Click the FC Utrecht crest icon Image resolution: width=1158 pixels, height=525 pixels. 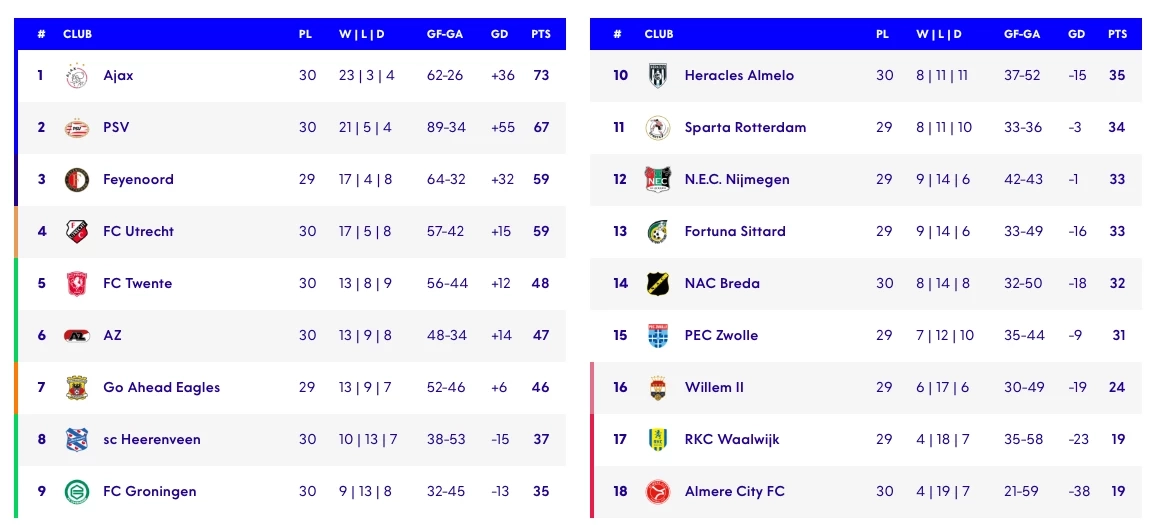76,232
